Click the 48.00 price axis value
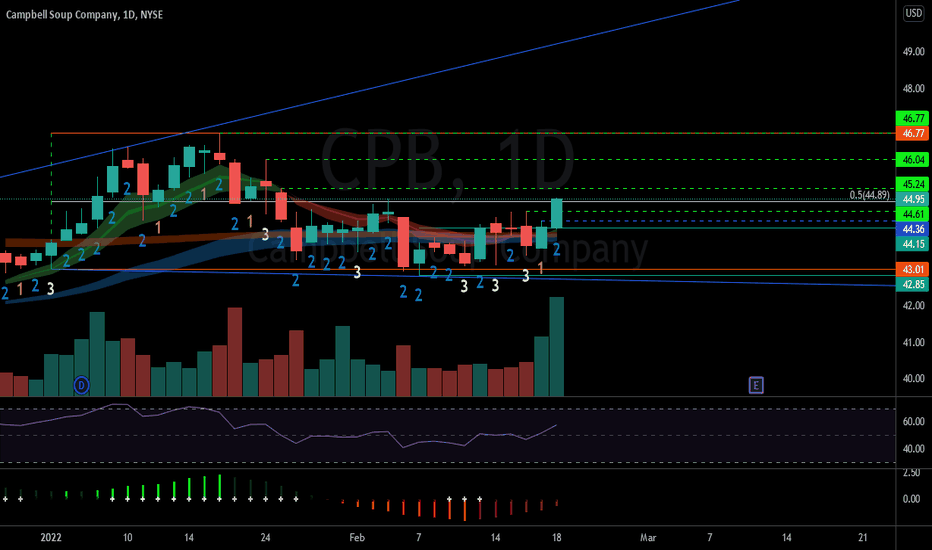The image size is (932, 550). pyautogui.click(x=914, y=88)
